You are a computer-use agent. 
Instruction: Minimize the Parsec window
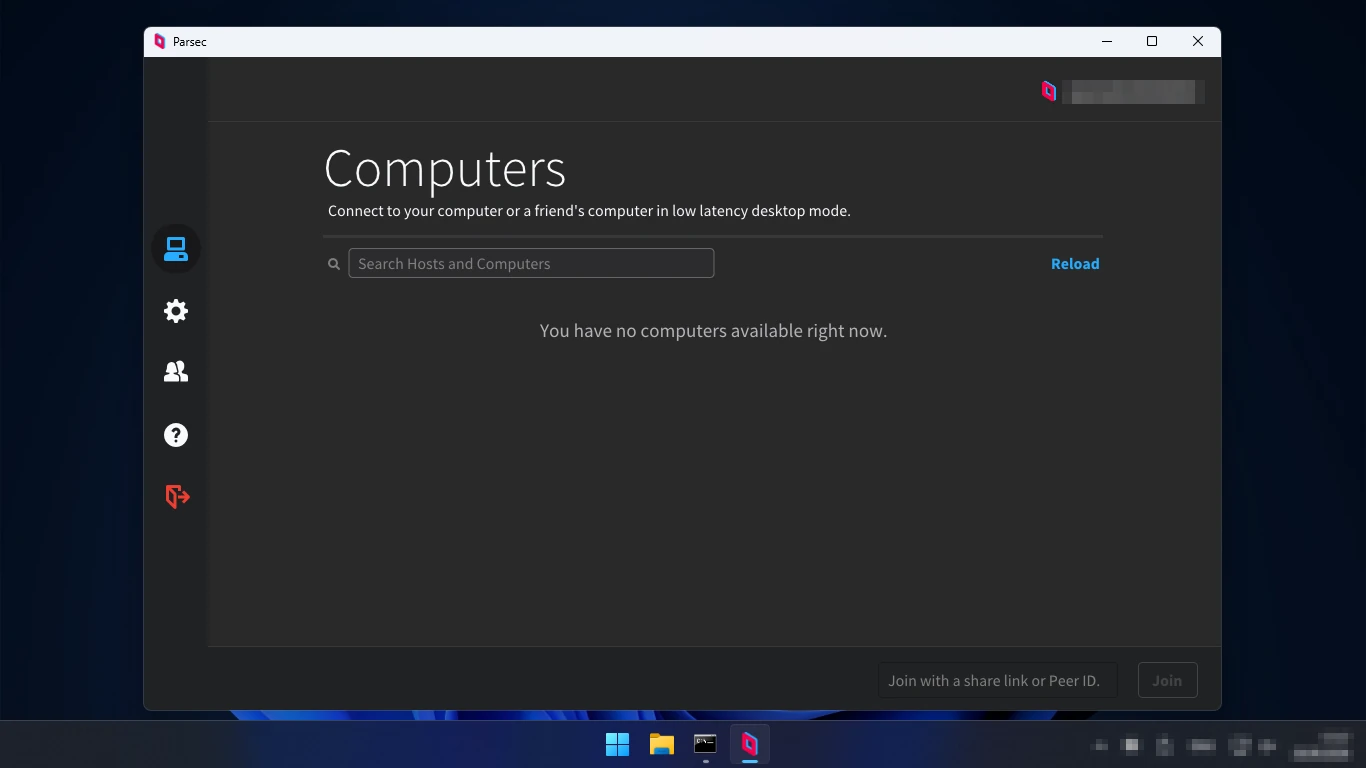click(x=1107, y=42)
